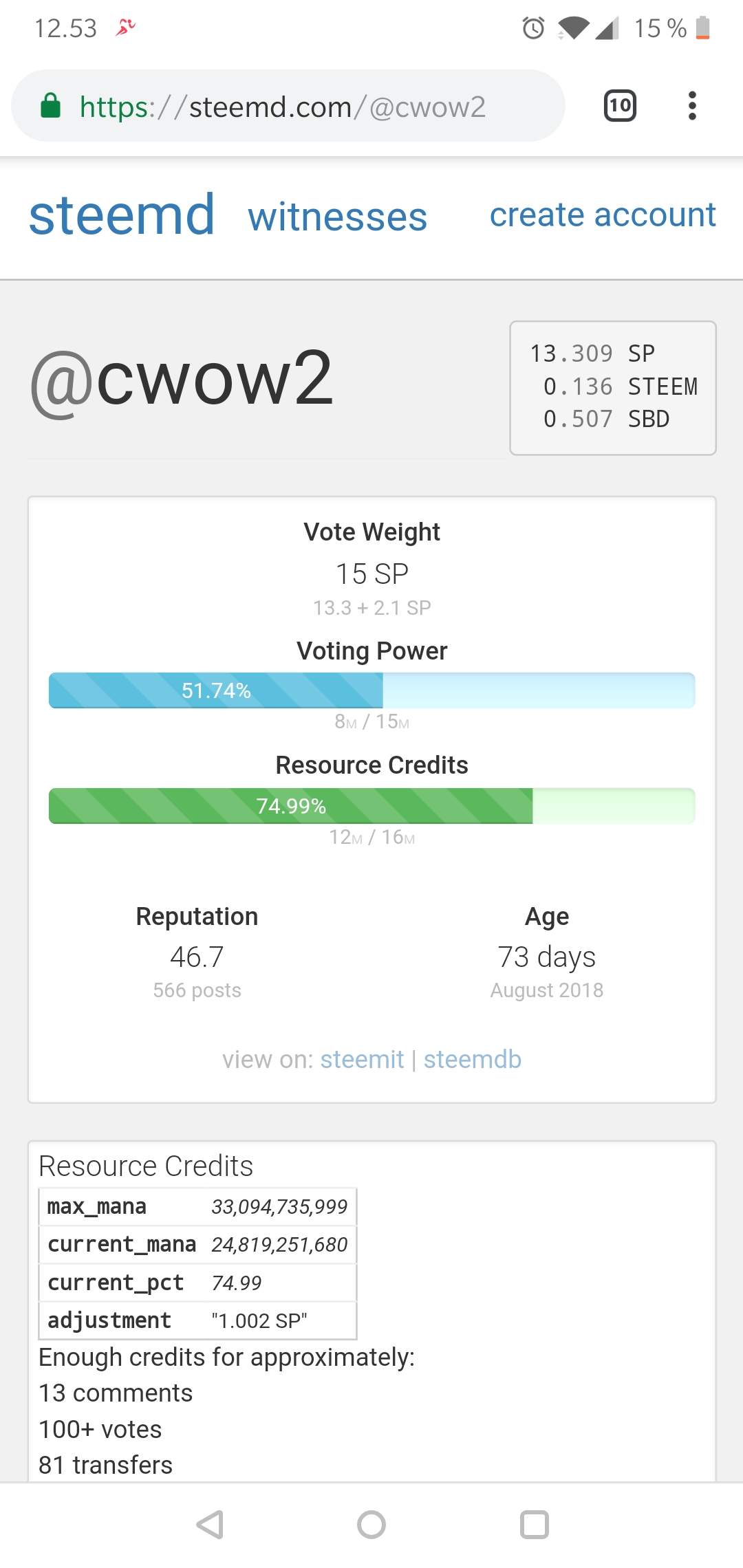Tap the balance box showing 13.309 SP
Image resolution: width=743 pixels, height=1568 pixels.
click(612, 387)
